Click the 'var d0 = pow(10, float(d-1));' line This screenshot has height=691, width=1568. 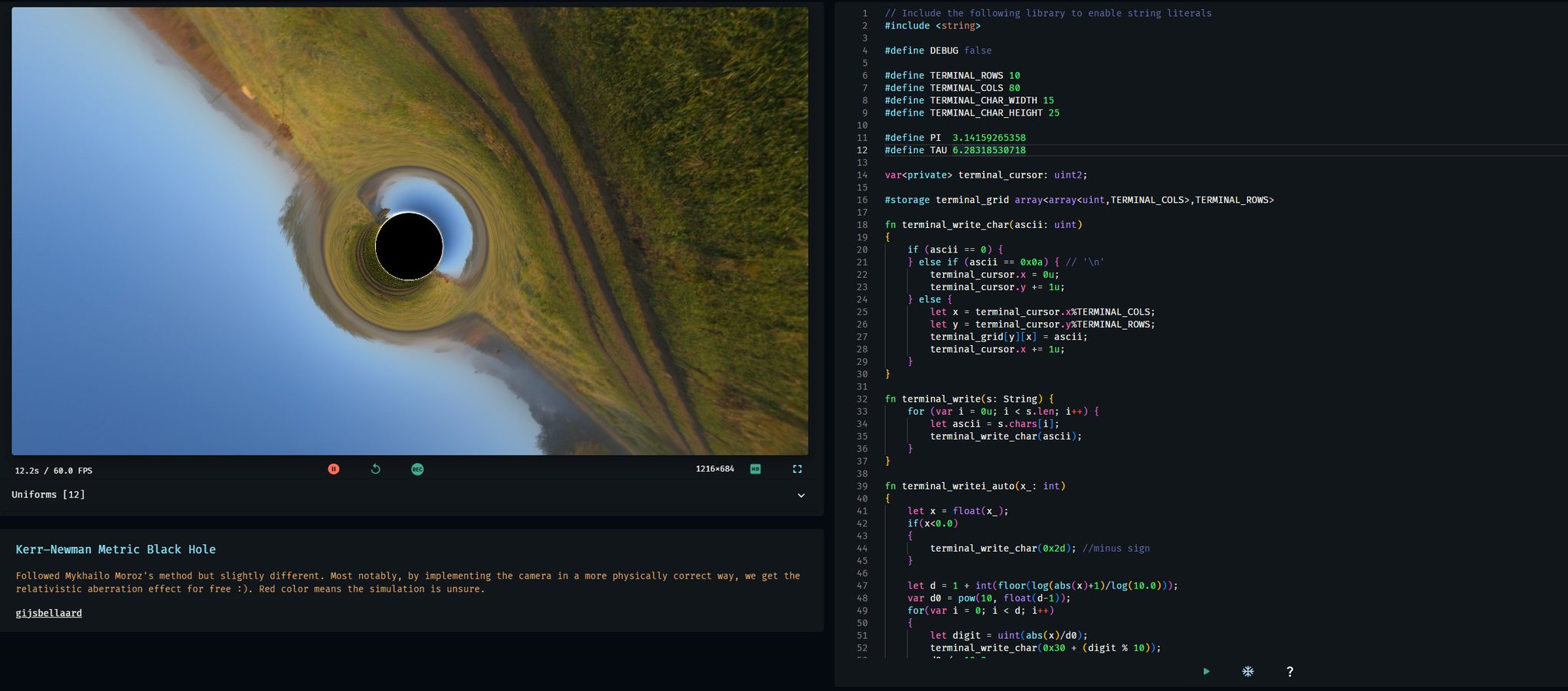pyautogui.click(x=989, y=598)
